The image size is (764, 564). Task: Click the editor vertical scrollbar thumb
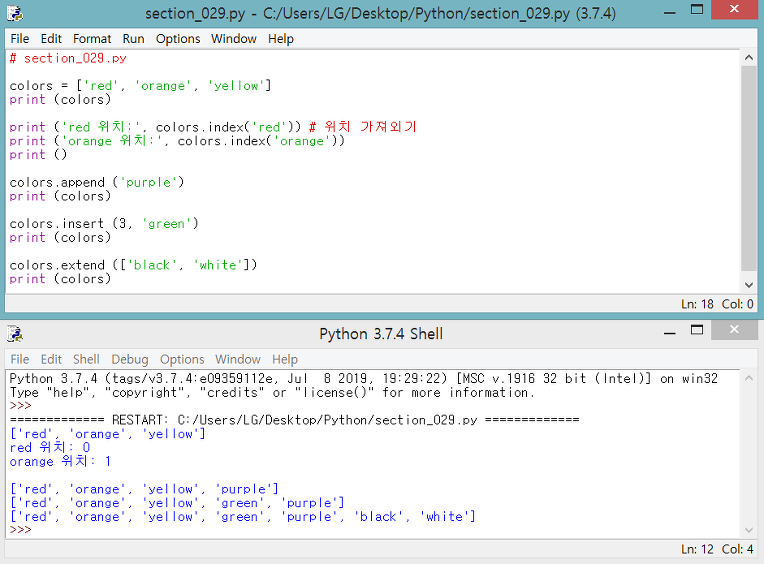pos(748,168)
